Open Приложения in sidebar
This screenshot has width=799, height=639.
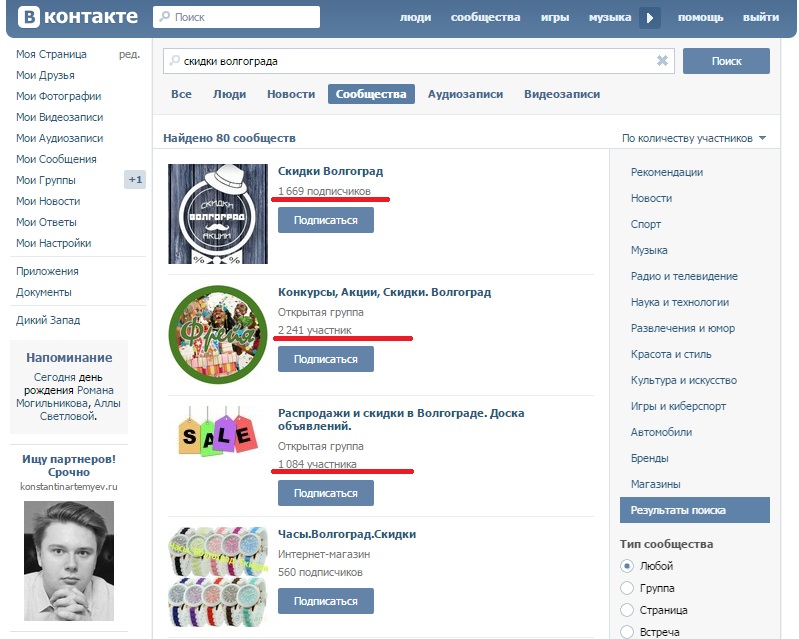[47, 271]
